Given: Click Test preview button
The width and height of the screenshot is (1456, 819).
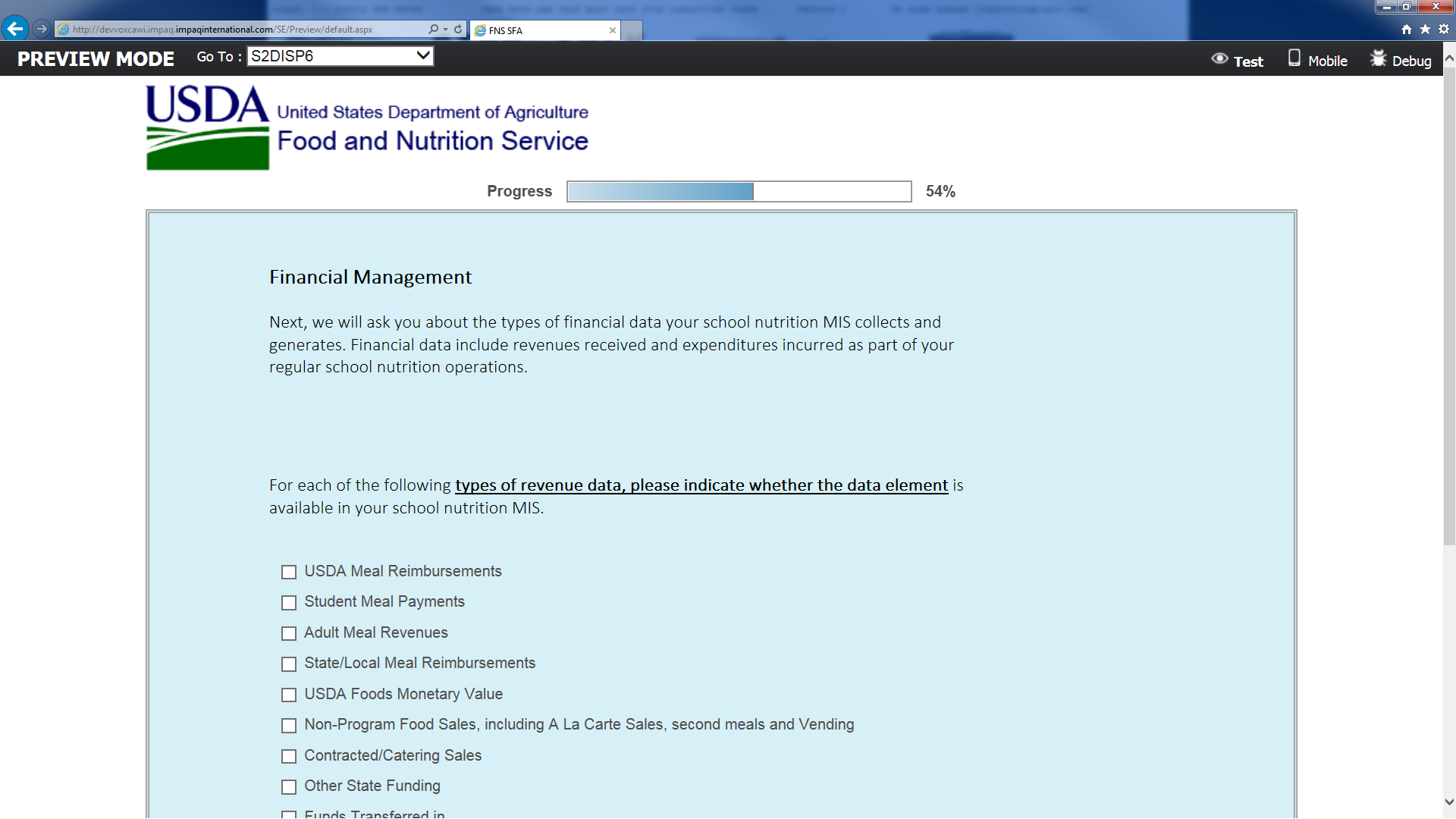Looking at the screenshot, I should tap(1237, 60).
